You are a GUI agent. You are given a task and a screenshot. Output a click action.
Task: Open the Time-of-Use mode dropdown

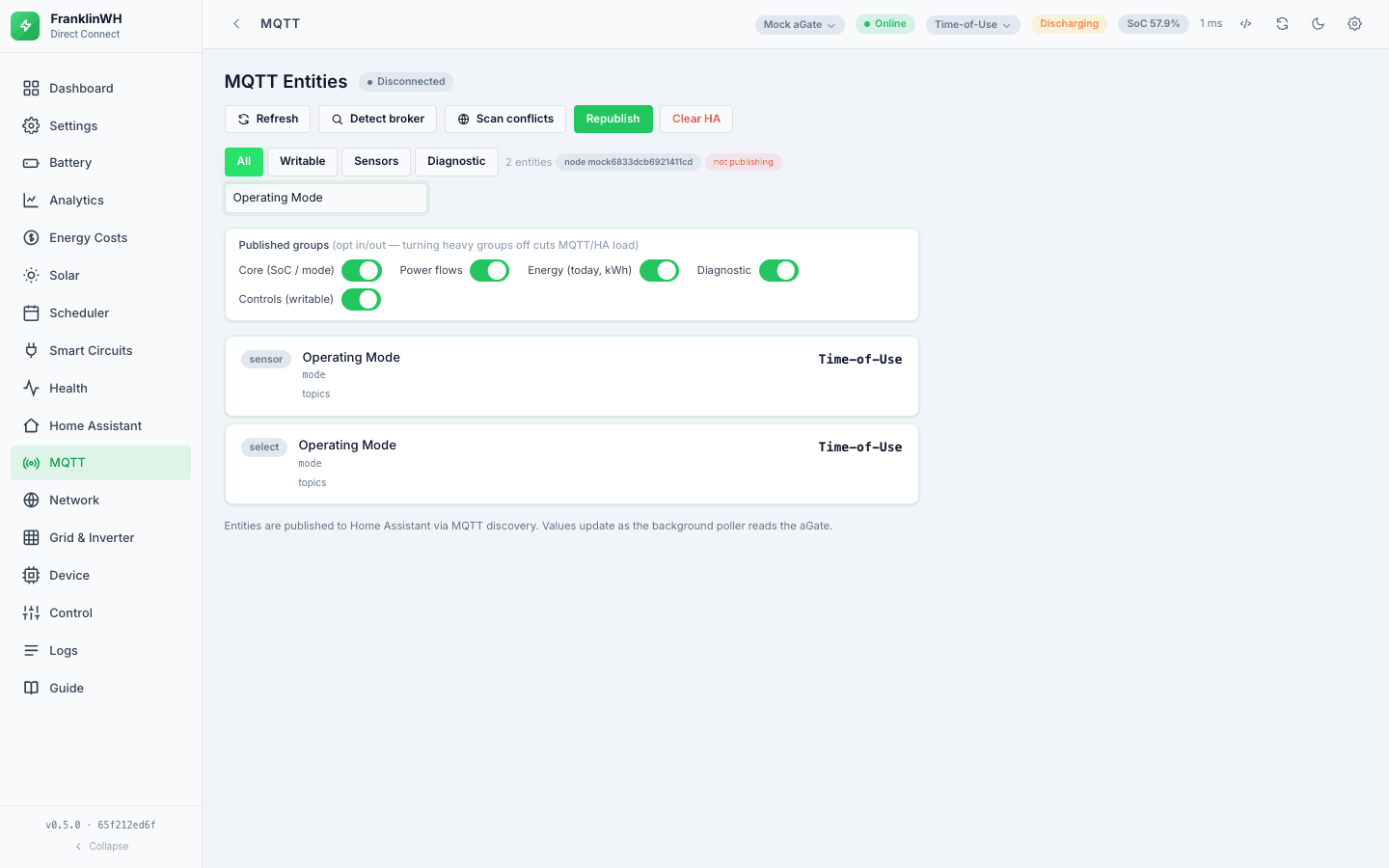pos(973,25)
